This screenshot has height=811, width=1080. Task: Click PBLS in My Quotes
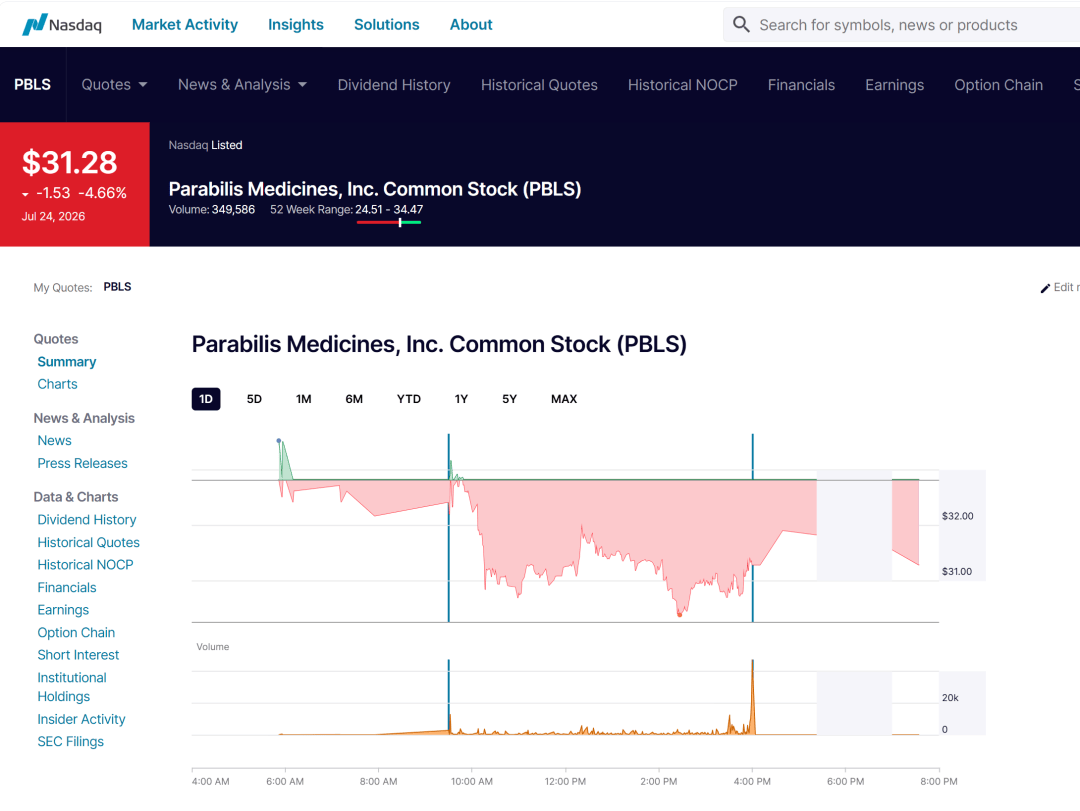click(117, 287)
